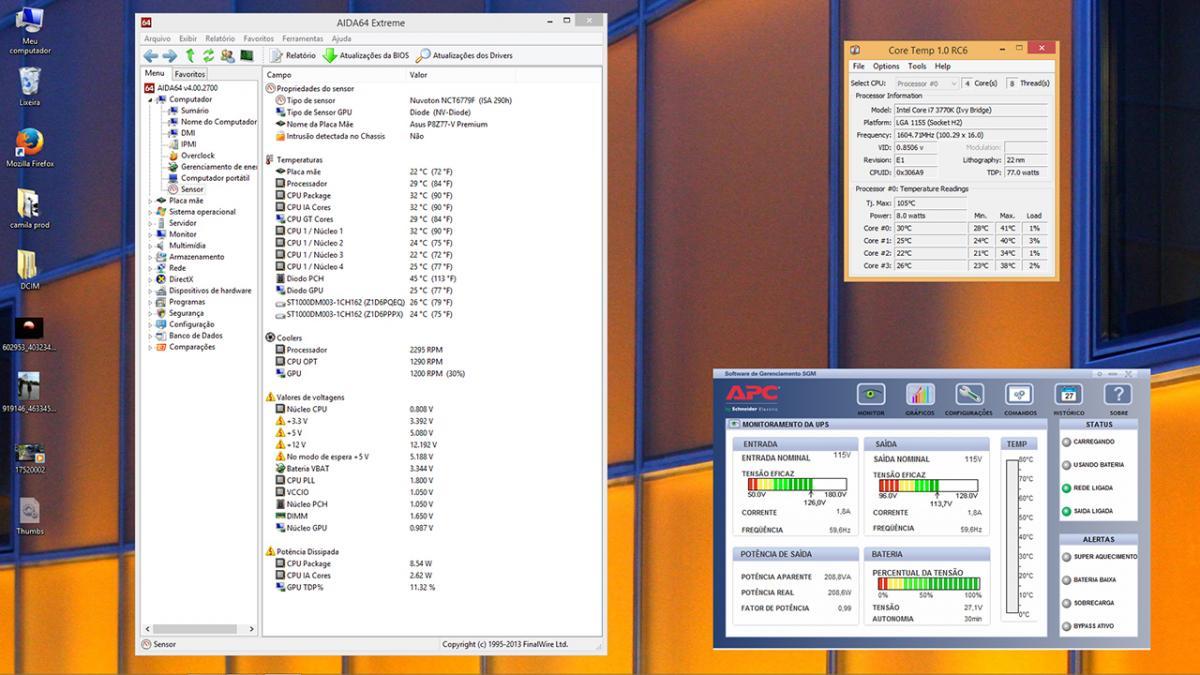Image resolution: width=1200 pixels, height=675 pixels.
Task: Go forward with AIDA64 blue right arrow
Action: point(170,56)
